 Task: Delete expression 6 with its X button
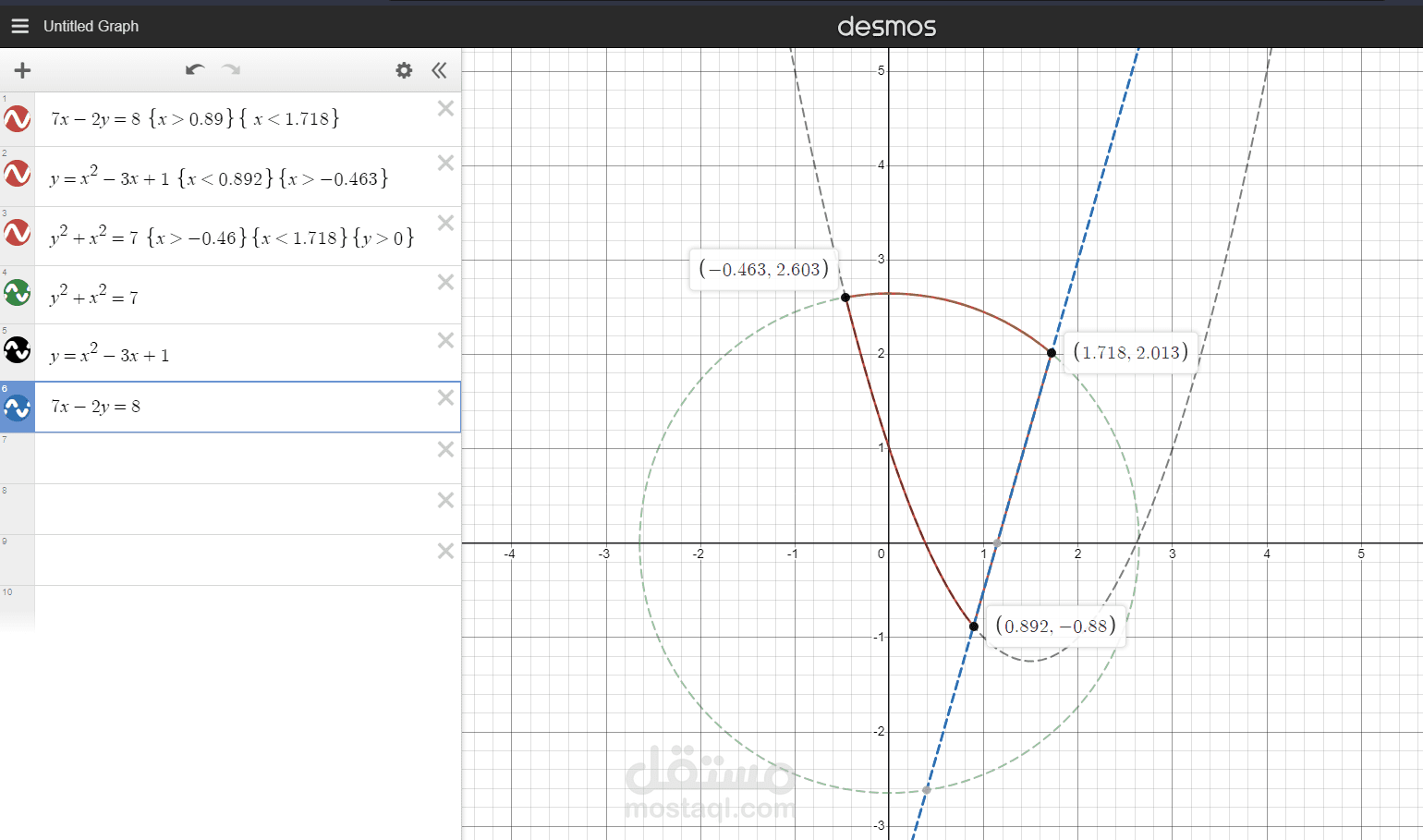pos(445,397)
